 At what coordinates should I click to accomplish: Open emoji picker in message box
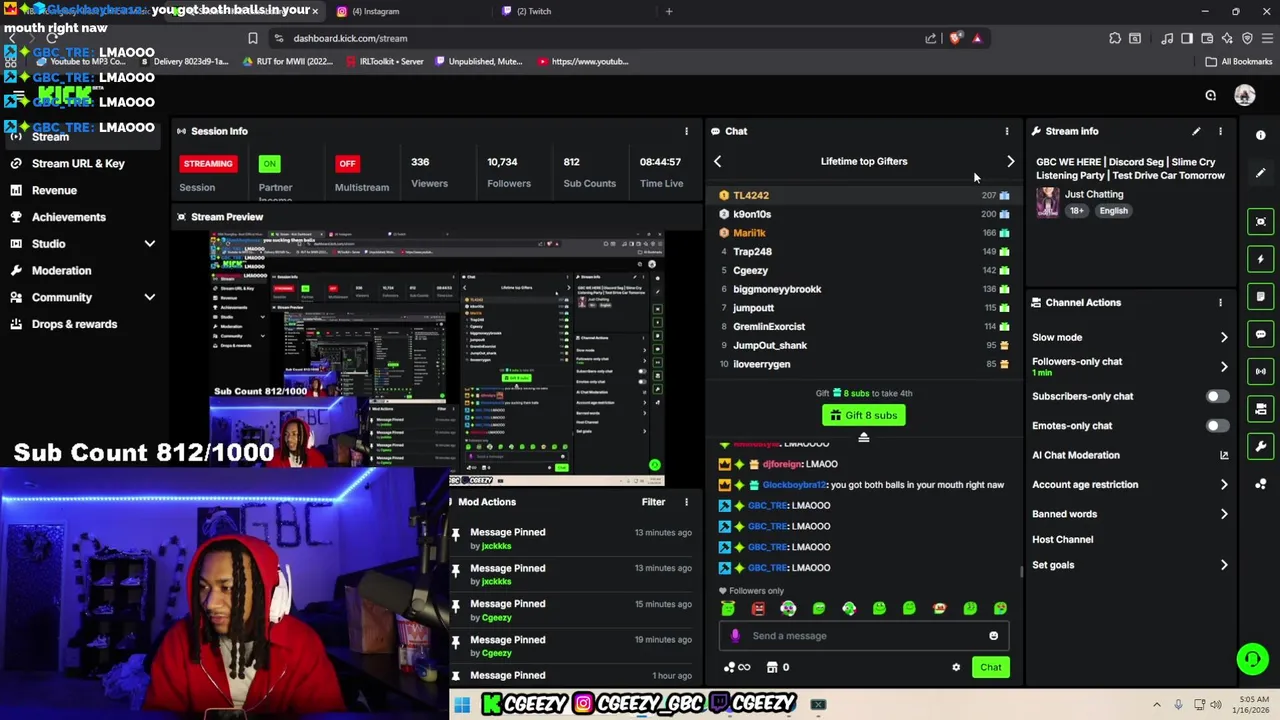click(x=993, y=636)
